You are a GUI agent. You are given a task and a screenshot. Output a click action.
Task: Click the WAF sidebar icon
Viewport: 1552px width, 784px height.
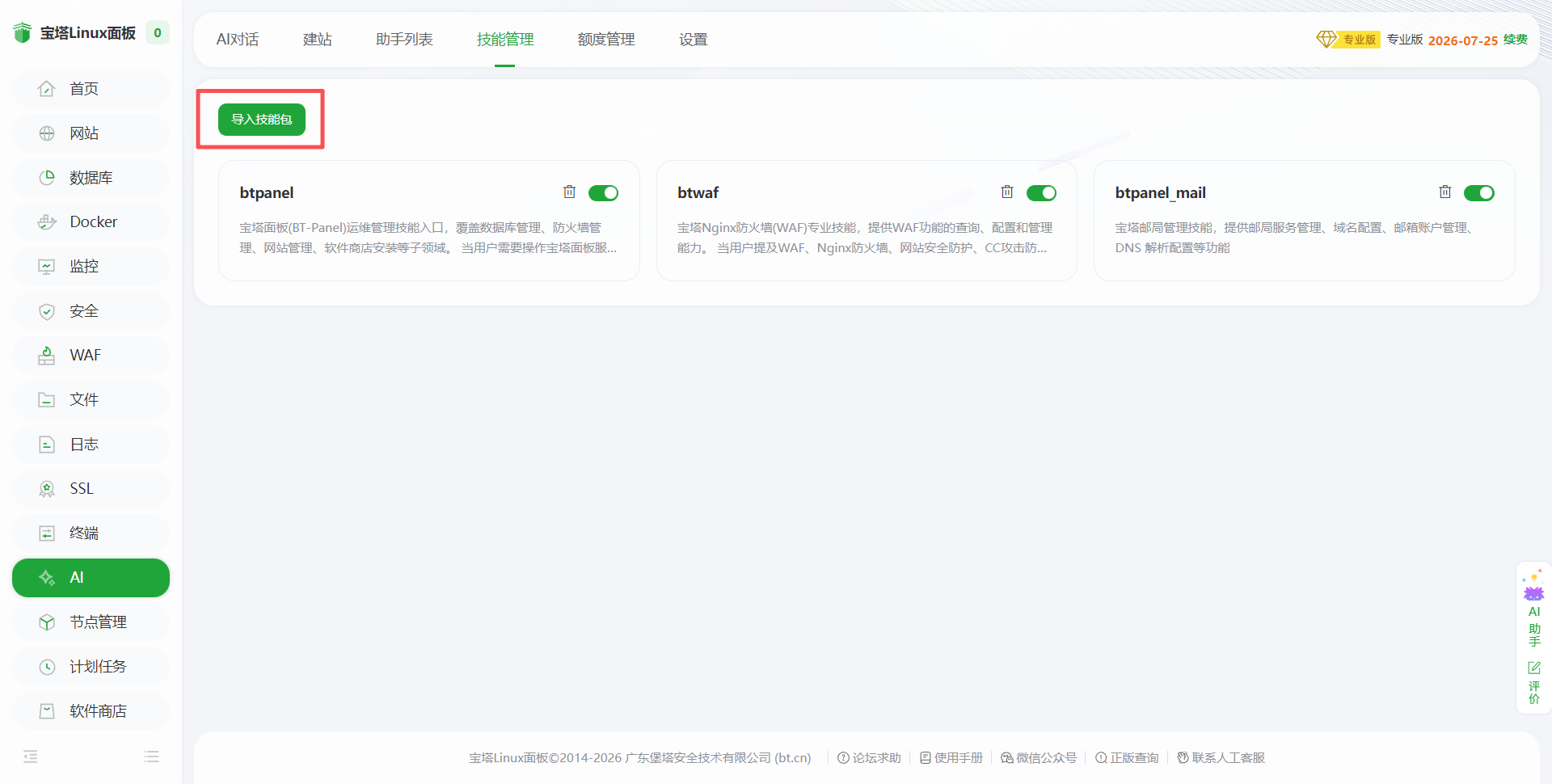47,356
